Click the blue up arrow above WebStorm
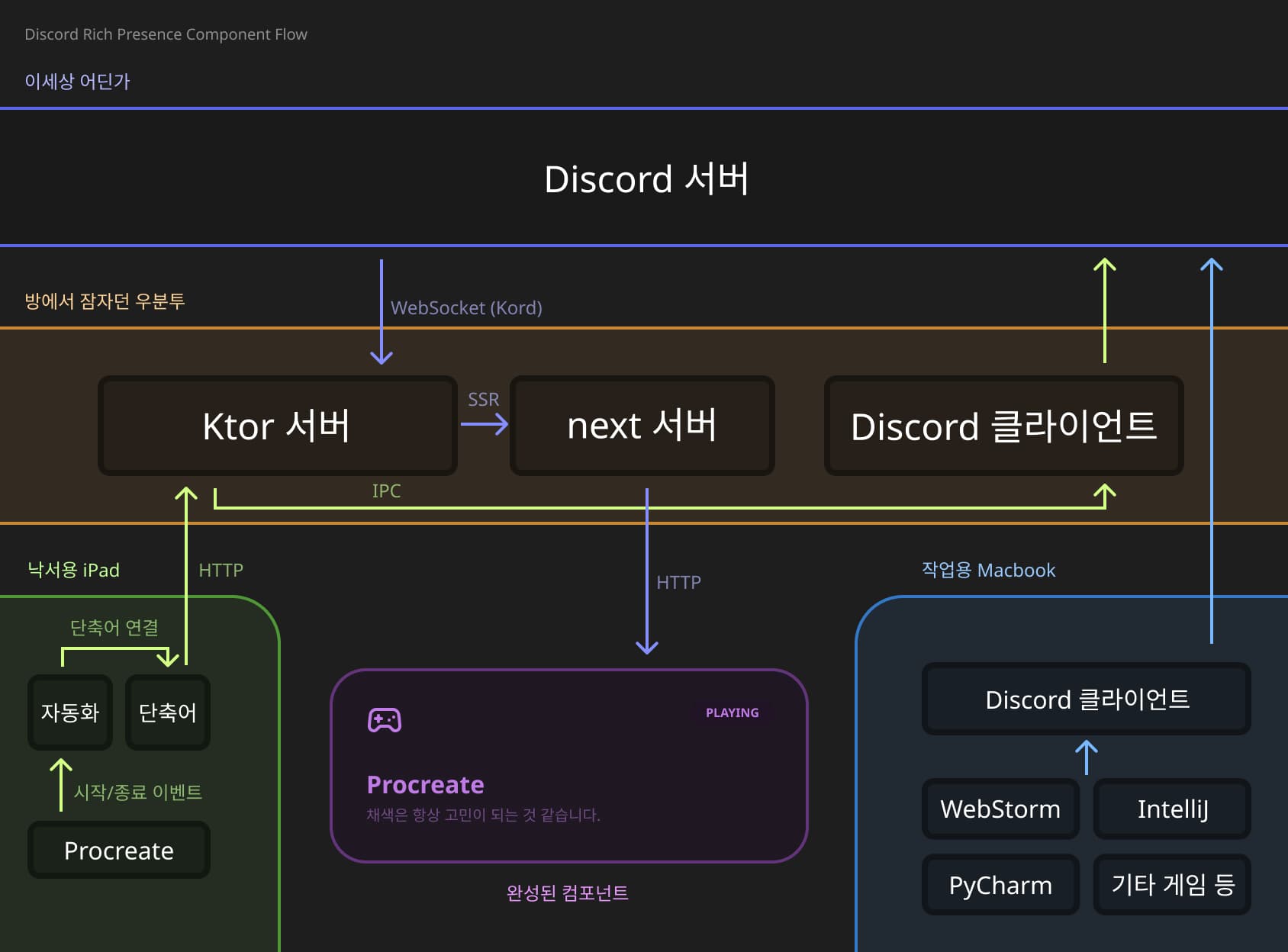 tap(1087, 757)
